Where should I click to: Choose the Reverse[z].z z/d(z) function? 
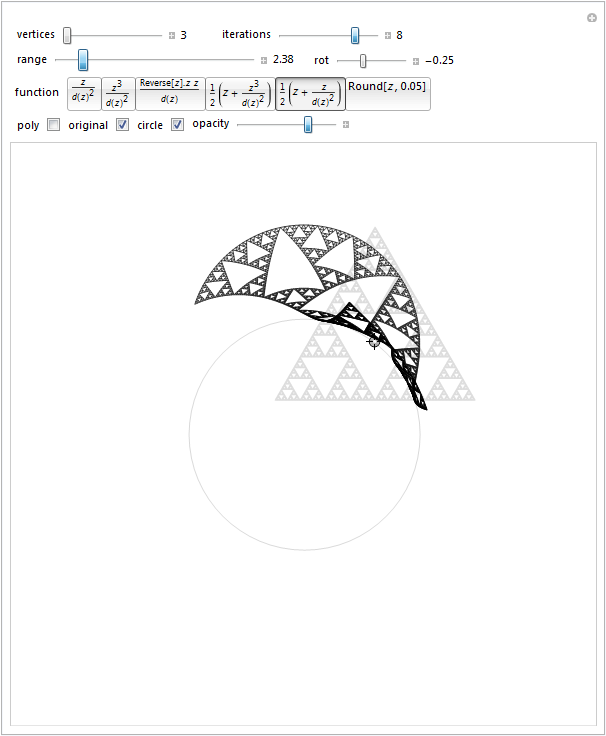[x=170, y=93]
